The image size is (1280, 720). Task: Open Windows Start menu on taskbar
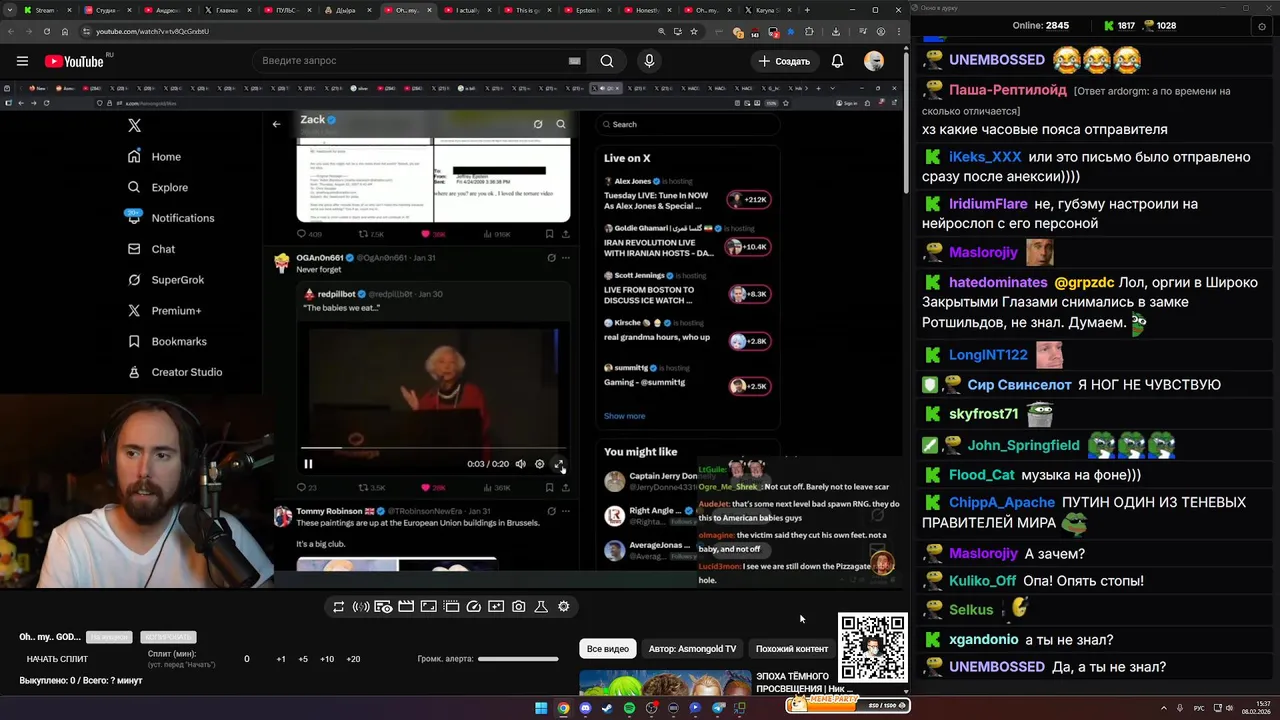541,708
